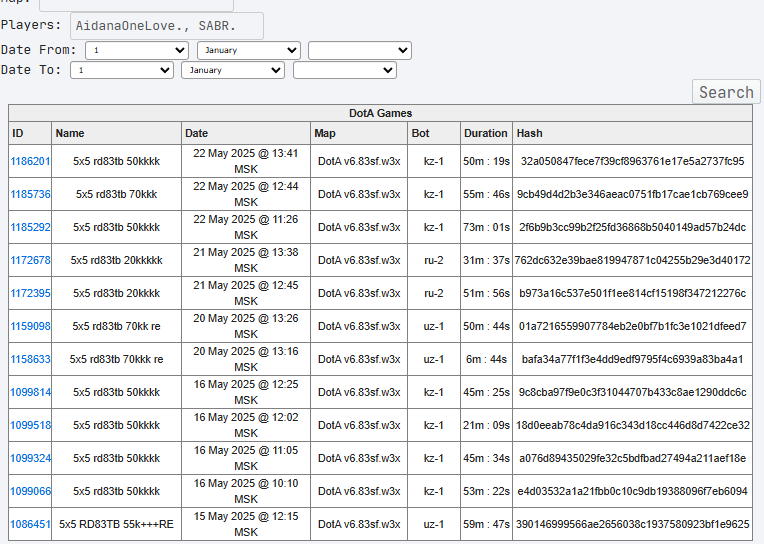This screenshot has height=544, width=764.
Task: Click hash starting with 9c8cba97f9e0
Action: (632, 392)
